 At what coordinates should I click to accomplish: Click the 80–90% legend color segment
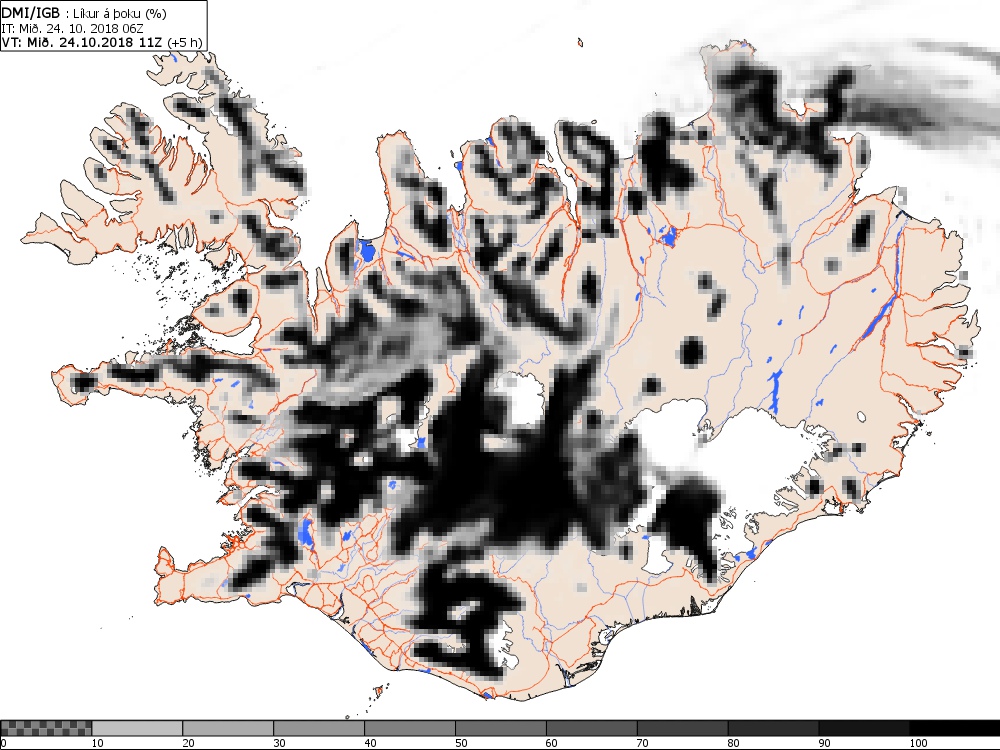point(773,728)
